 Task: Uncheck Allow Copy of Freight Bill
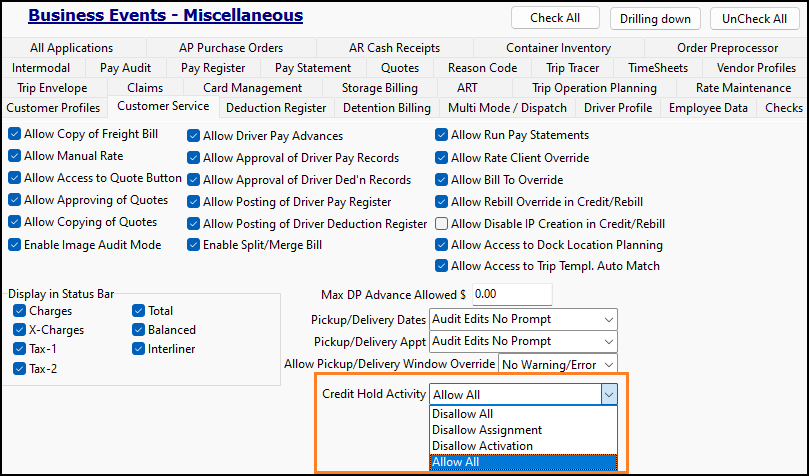pyautogui.click(x=14, y=135)
